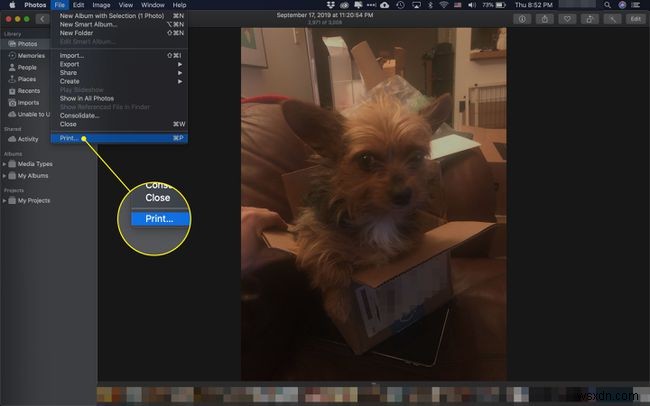Screen dimensions: 650x406
Task: Open the input source flag menu
Action: coord(458,5)
